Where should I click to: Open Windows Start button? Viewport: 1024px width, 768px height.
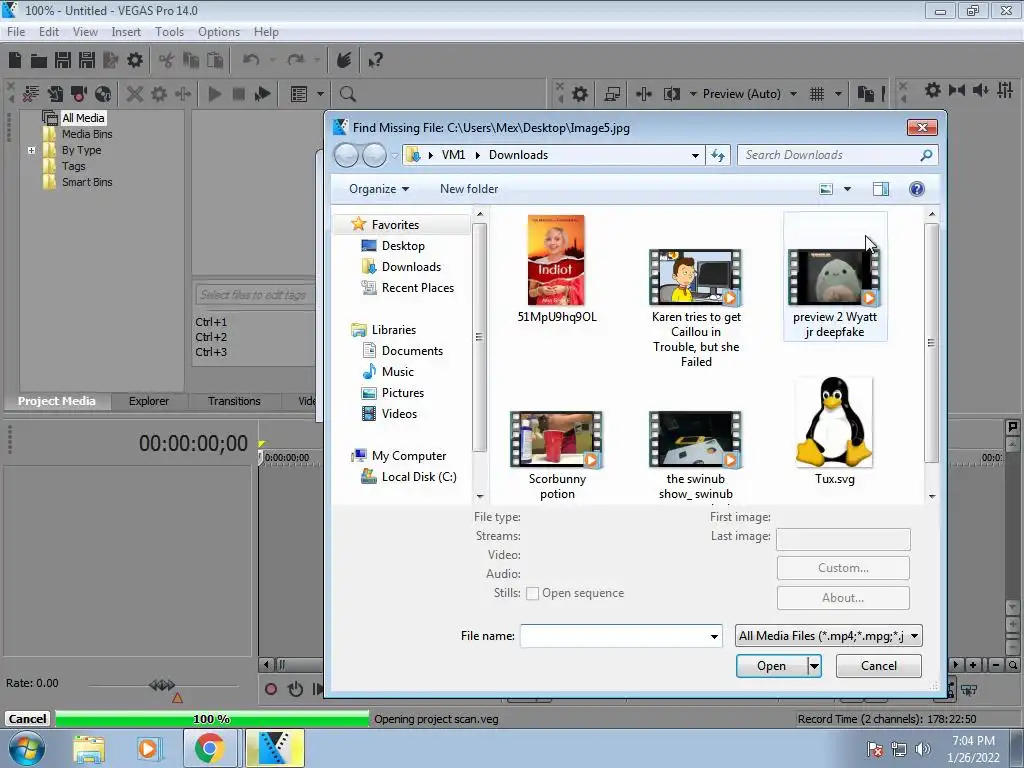(x=27, y=748)
